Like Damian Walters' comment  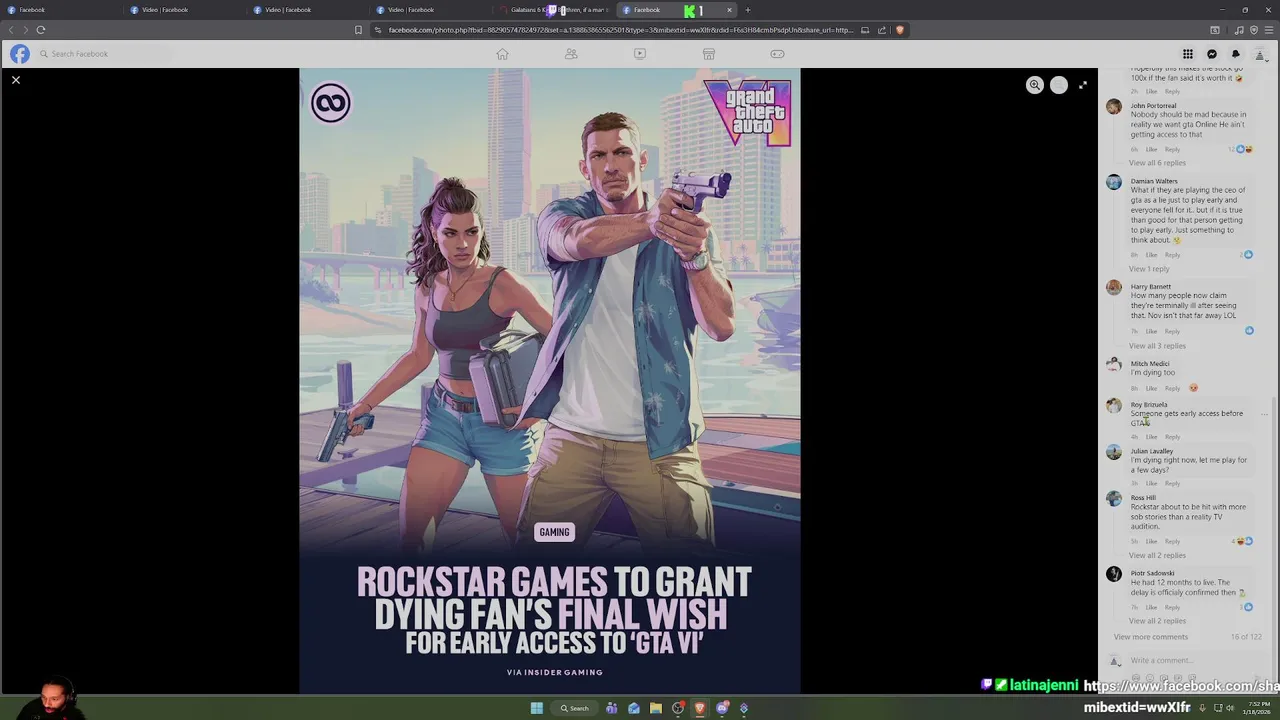[x=1151, y=255]
